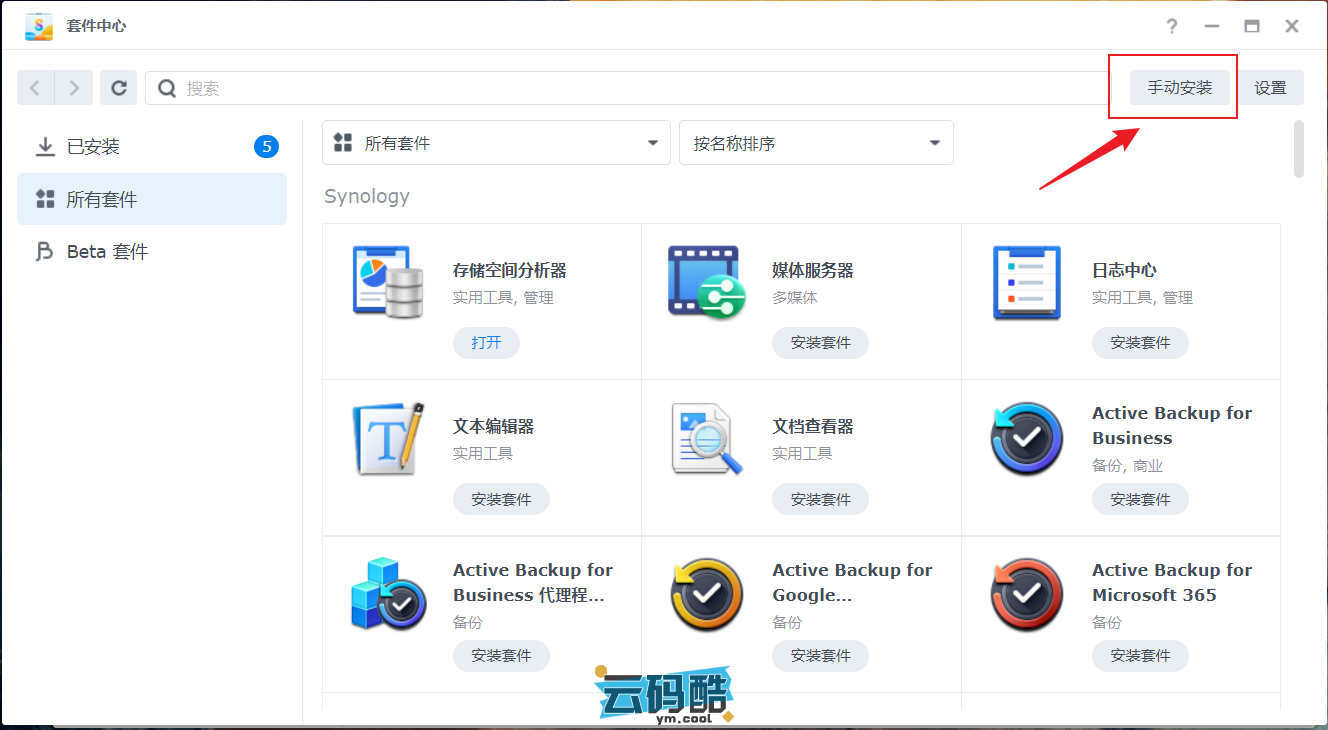Screen dimensions: 1328x730
Task: Select Active Backup for Microsoft 365 icon
Action: coord(1026,596)
